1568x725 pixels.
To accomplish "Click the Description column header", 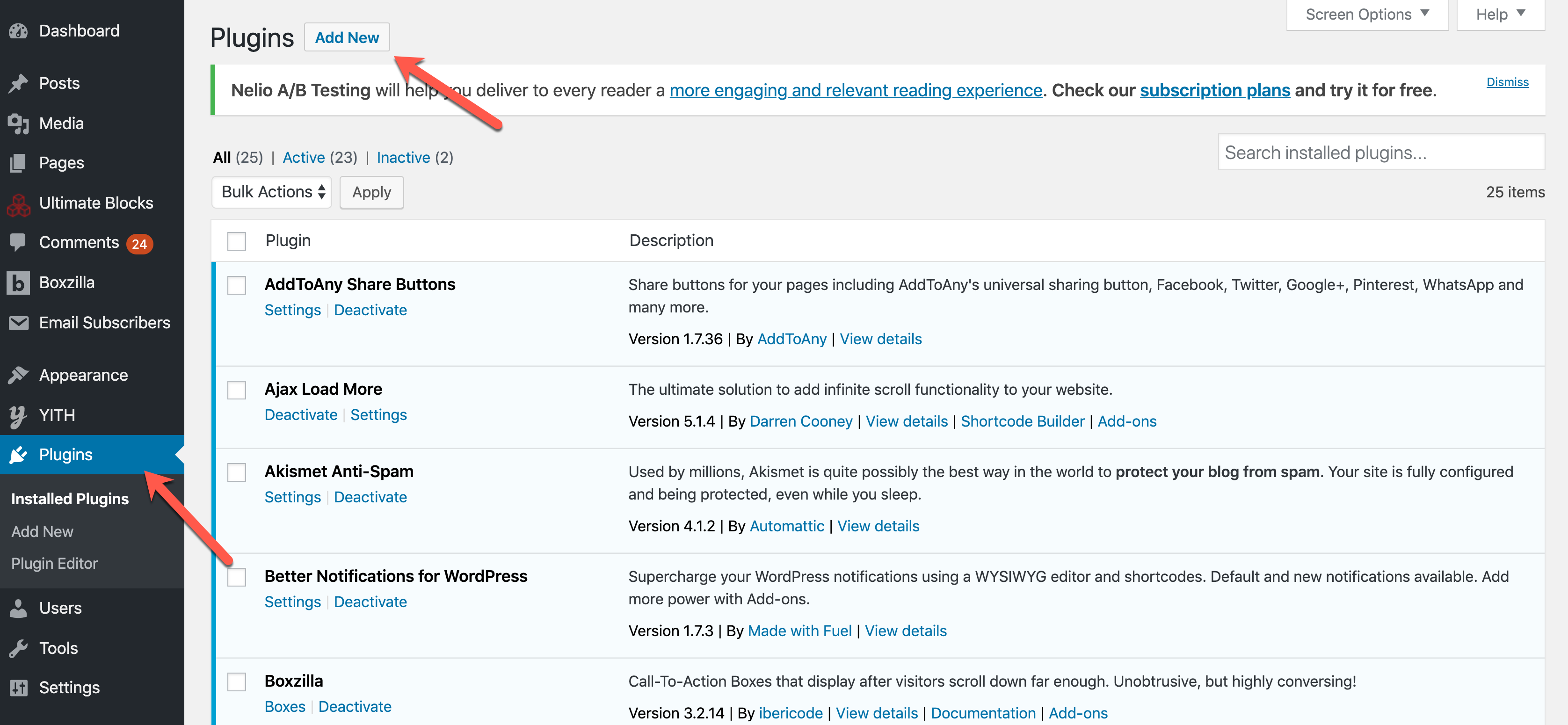I will coord(671,241).
